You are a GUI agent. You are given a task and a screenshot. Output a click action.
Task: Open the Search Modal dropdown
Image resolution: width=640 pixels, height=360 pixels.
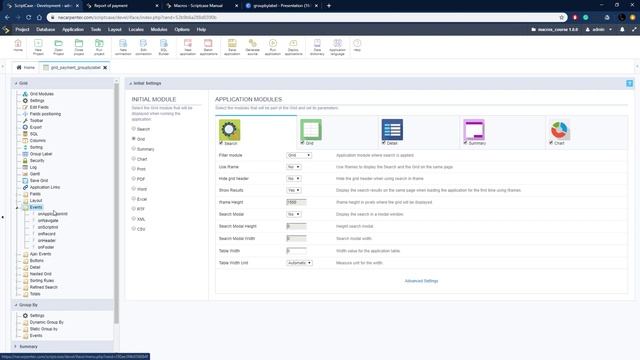pyautogui.click(x=293, y=214)
